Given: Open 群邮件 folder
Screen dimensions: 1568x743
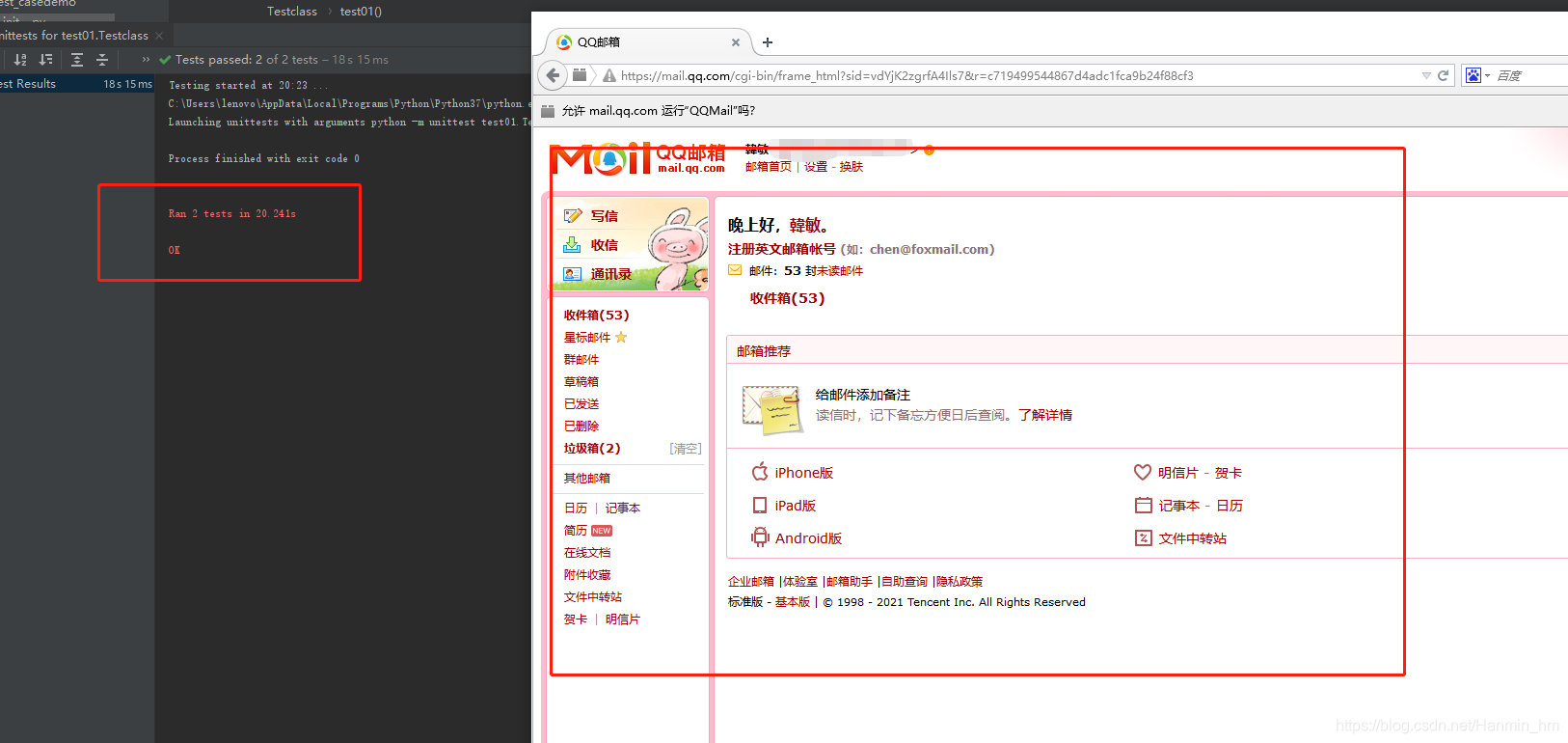Looking at the screenshot, I should pyautogui.click(x=581, y=360).
